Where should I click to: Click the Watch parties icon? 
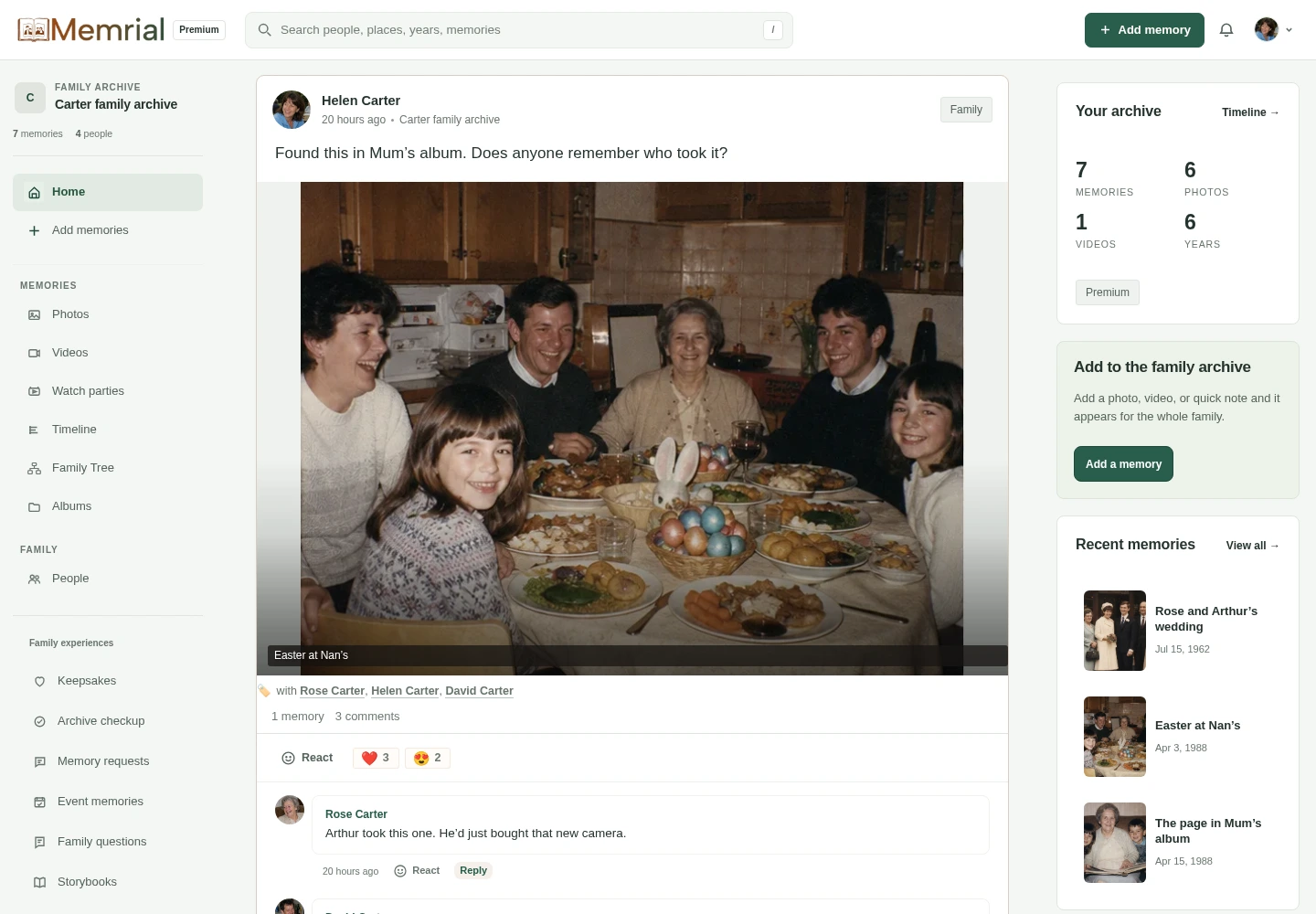[x=34, y=391]
